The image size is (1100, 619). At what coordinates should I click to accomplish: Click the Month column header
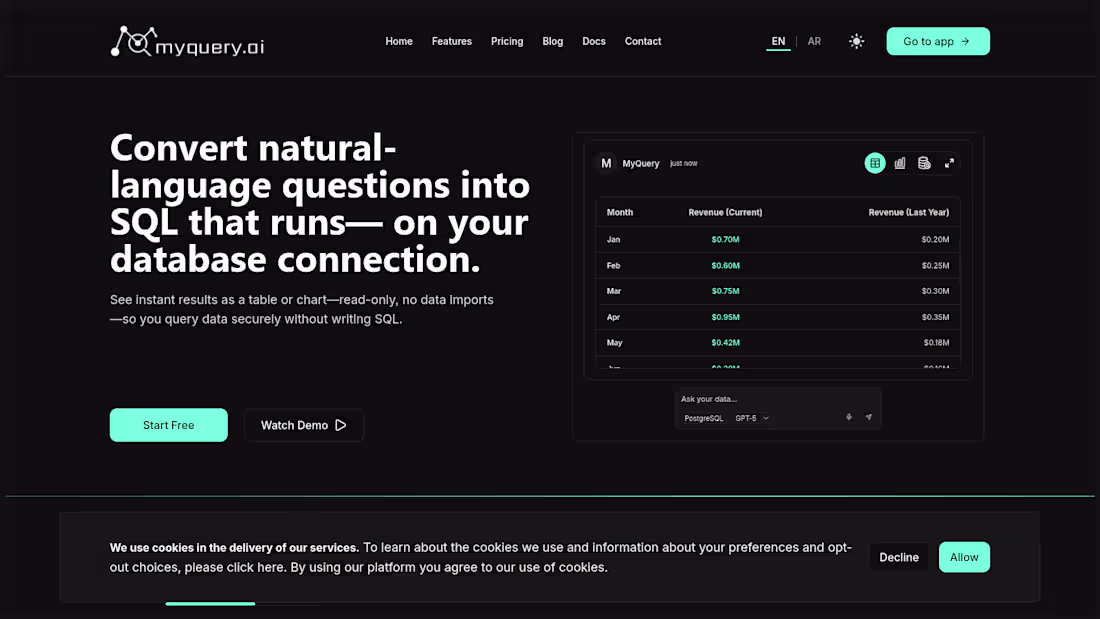(x=619, y=212)
